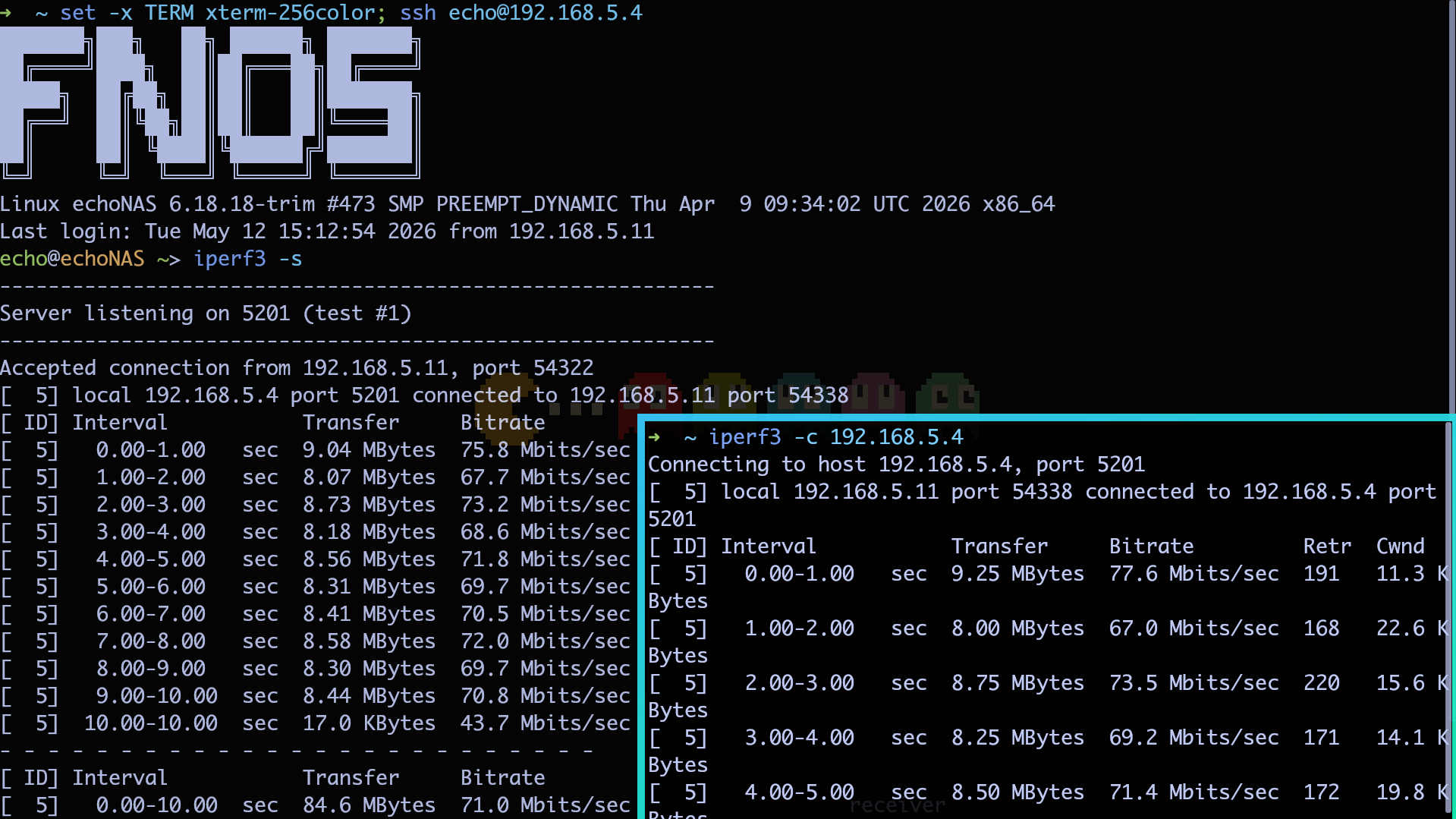Click the Cwnd column header in client pane
This screenshot has width=1456, height=819.
(x=1401, y=547)
